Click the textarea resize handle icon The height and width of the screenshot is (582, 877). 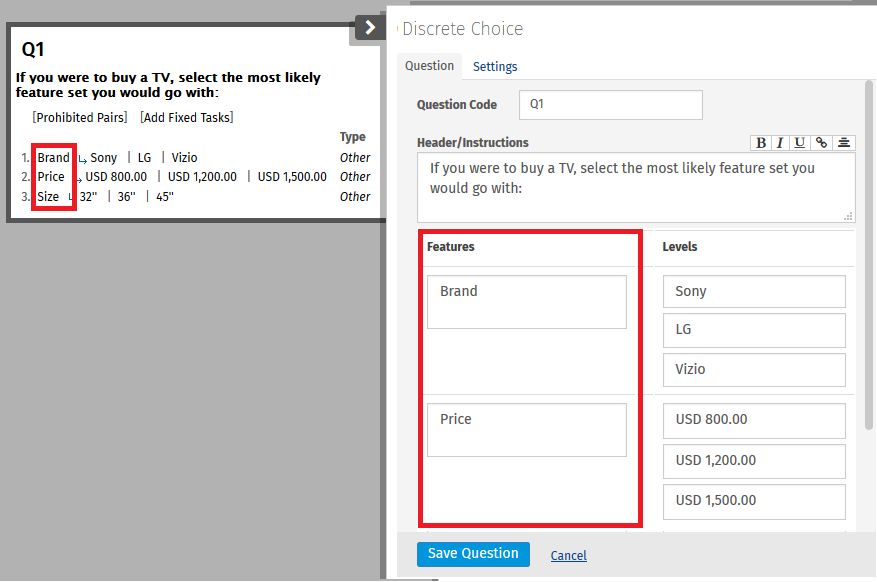pos(848,215)
